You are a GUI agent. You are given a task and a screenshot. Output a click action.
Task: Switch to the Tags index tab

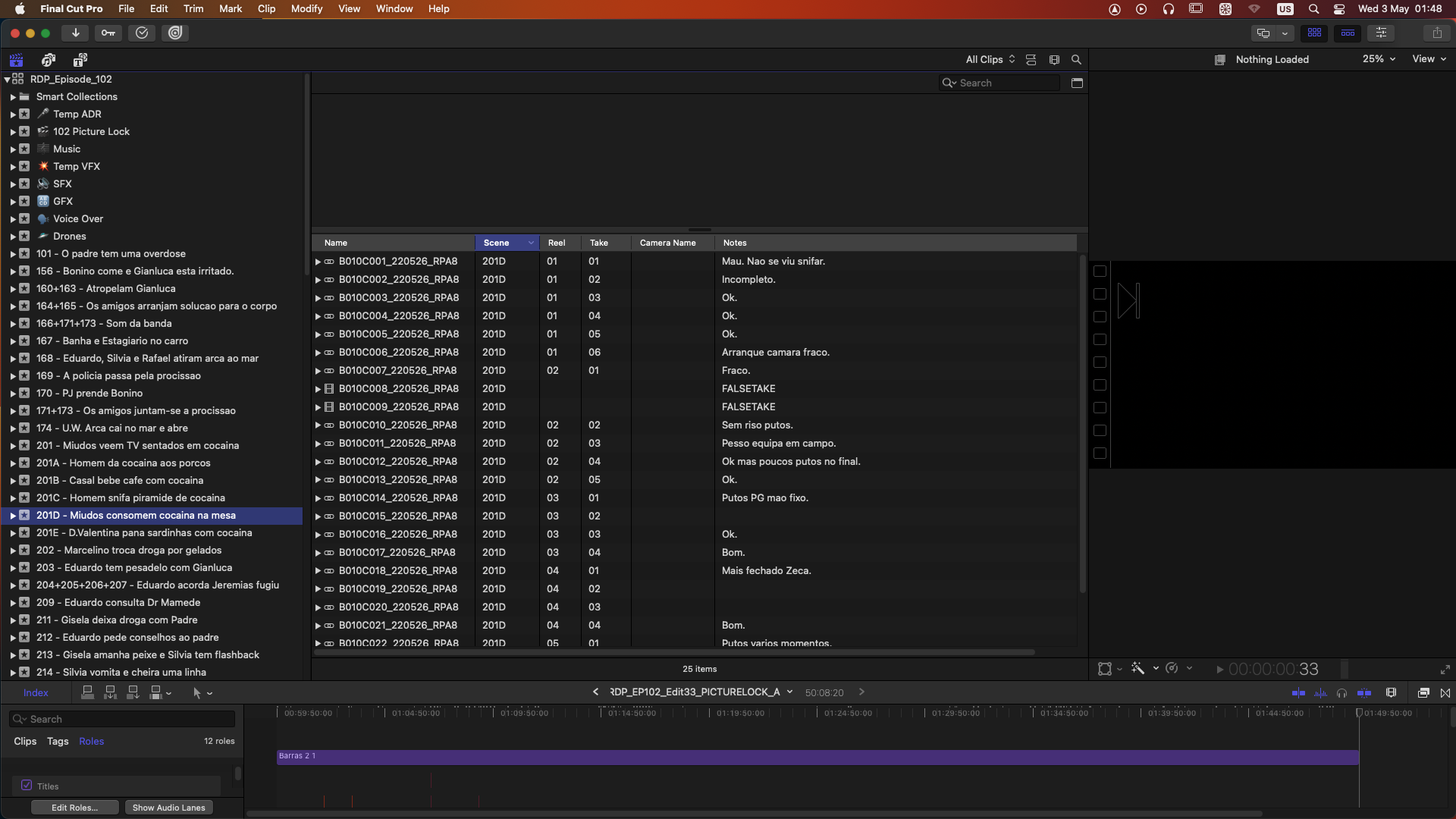58,741
